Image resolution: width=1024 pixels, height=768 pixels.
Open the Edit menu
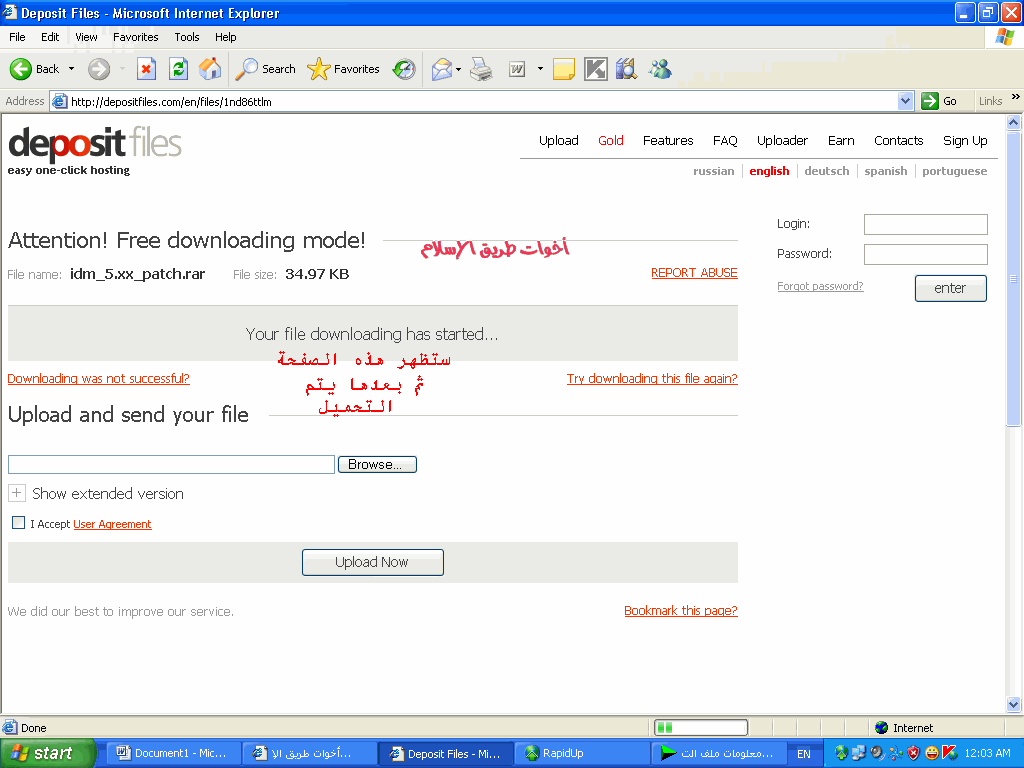pyautogui.click(x=50, y=37)
